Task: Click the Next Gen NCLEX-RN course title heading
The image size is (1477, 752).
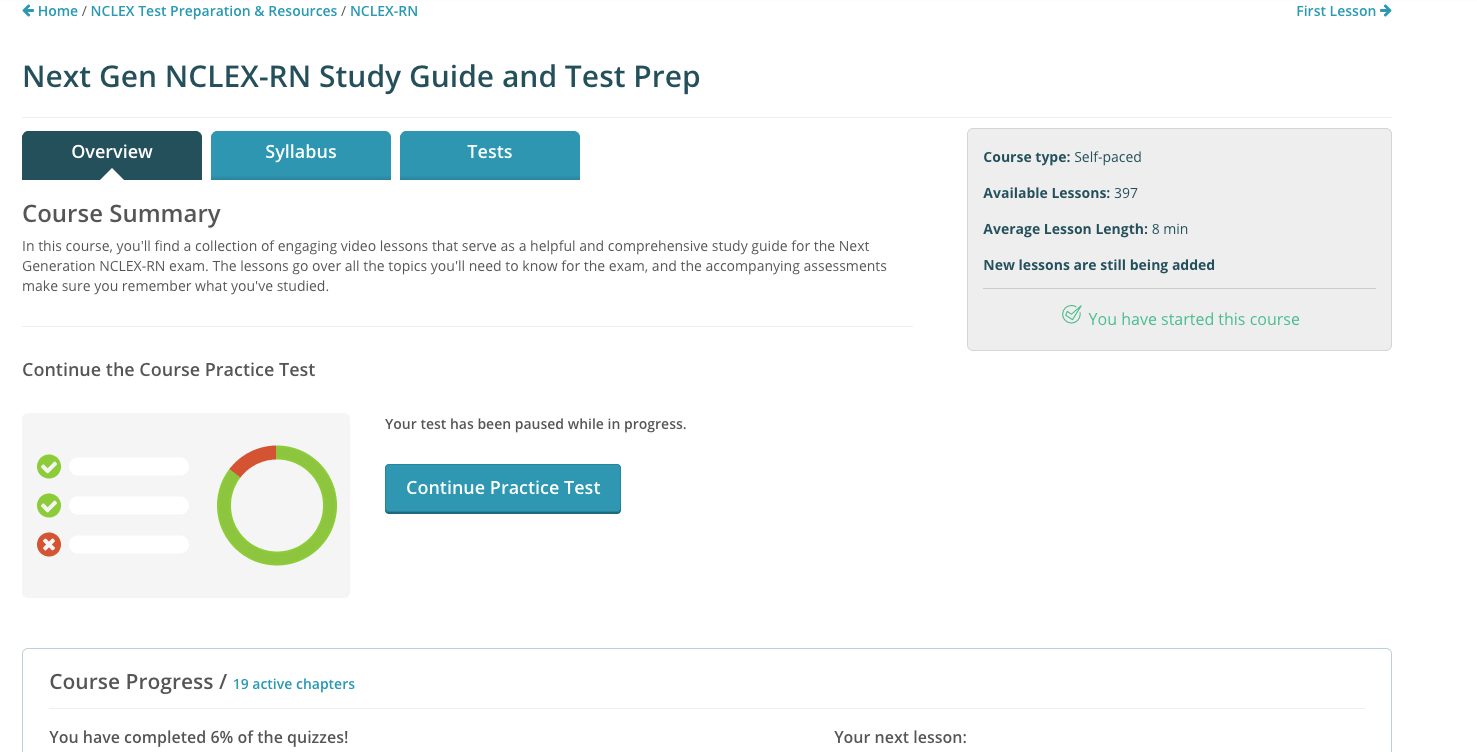Action: point(361,77)
